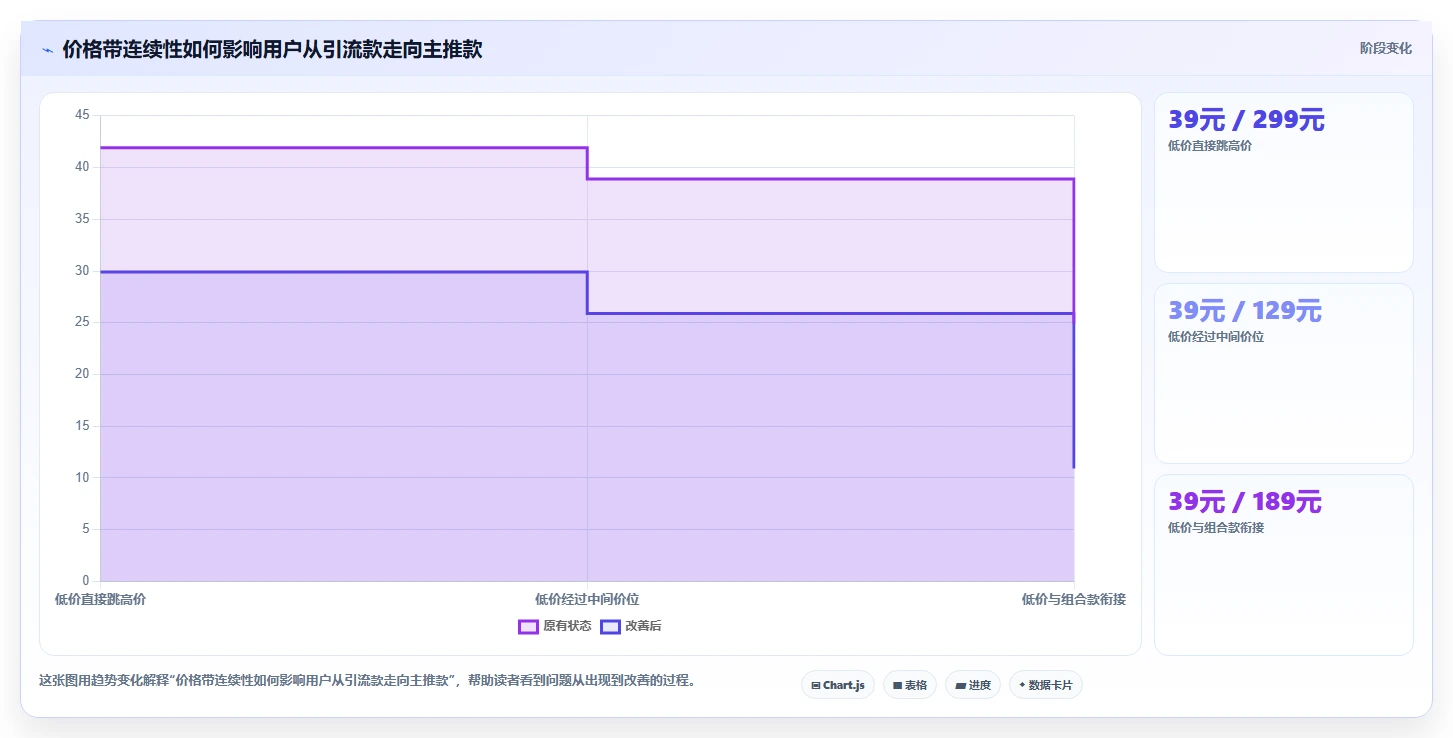Click the y-axis value 0
The height and width of the screenshot is (738, 1453).
[x=86, y=581]
